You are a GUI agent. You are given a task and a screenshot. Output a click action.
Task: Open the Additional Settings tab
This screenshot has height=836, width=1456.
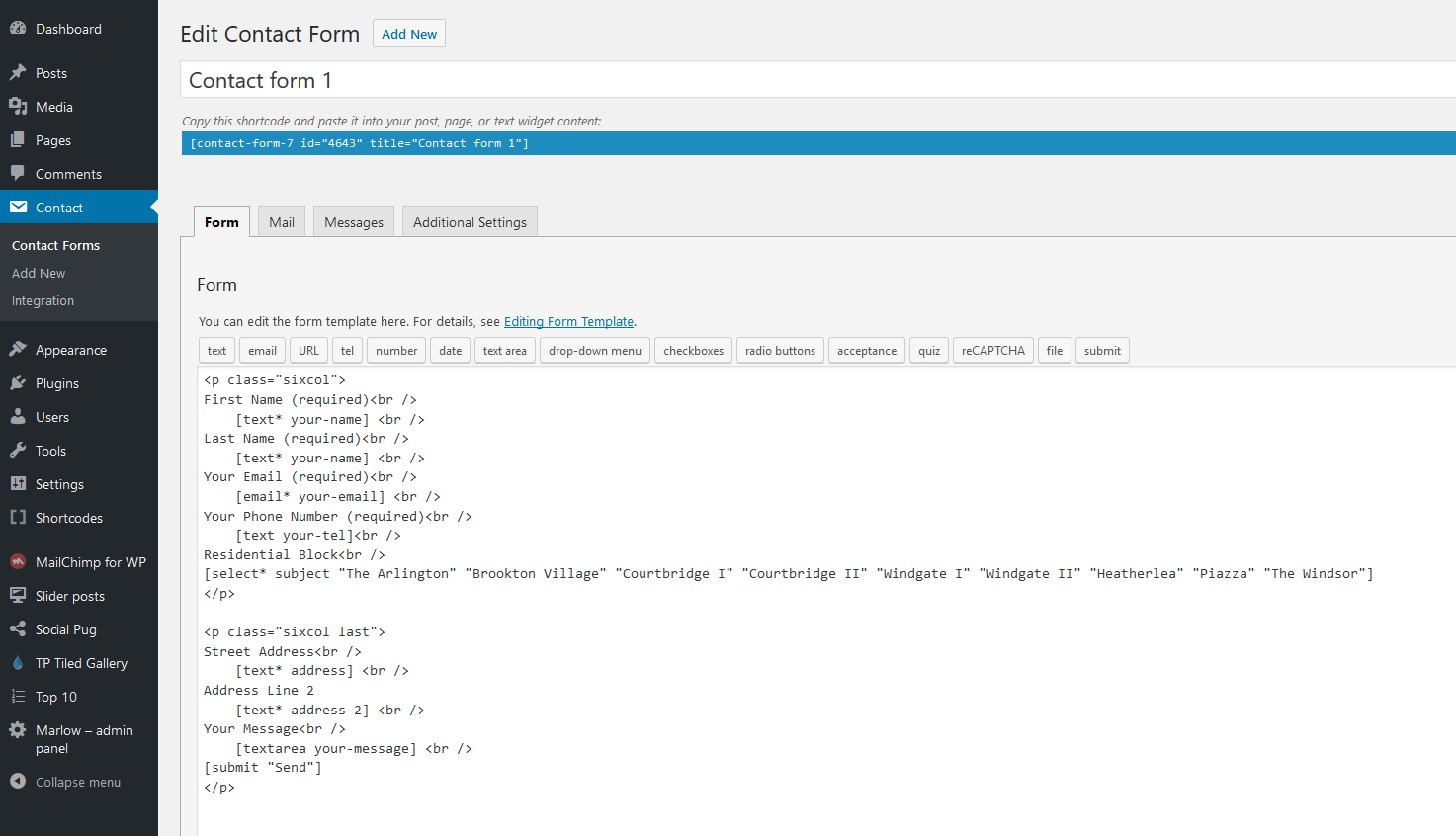[x=470, y=222]
